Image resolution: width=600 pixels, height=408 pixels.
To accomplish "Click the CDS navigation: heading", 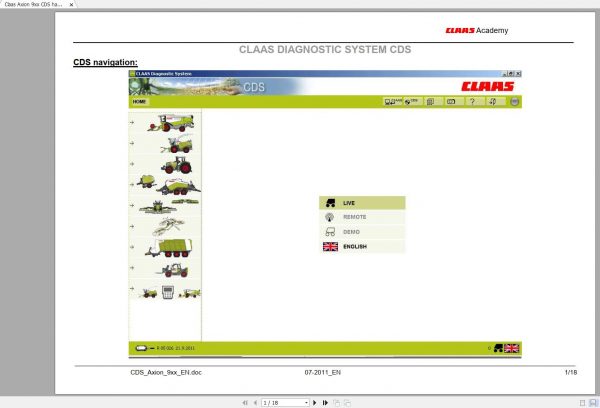I will tap(105, 62).
